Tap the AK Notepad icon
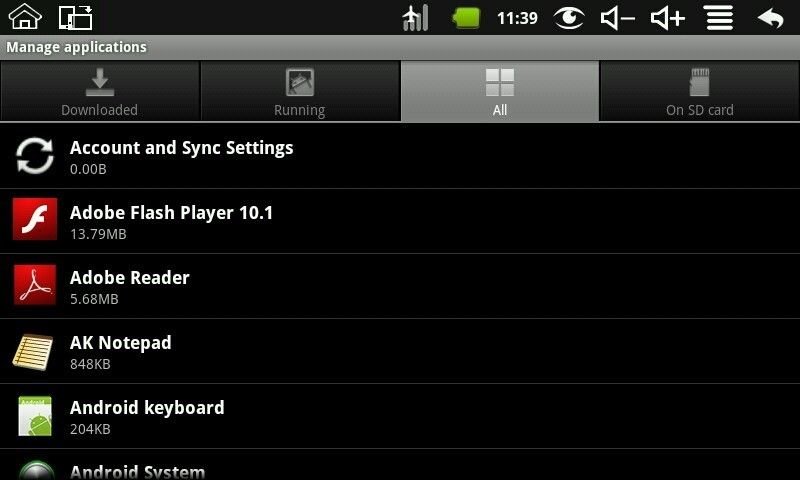This screenshot has height=480, width=800. (x=33, y=351)
